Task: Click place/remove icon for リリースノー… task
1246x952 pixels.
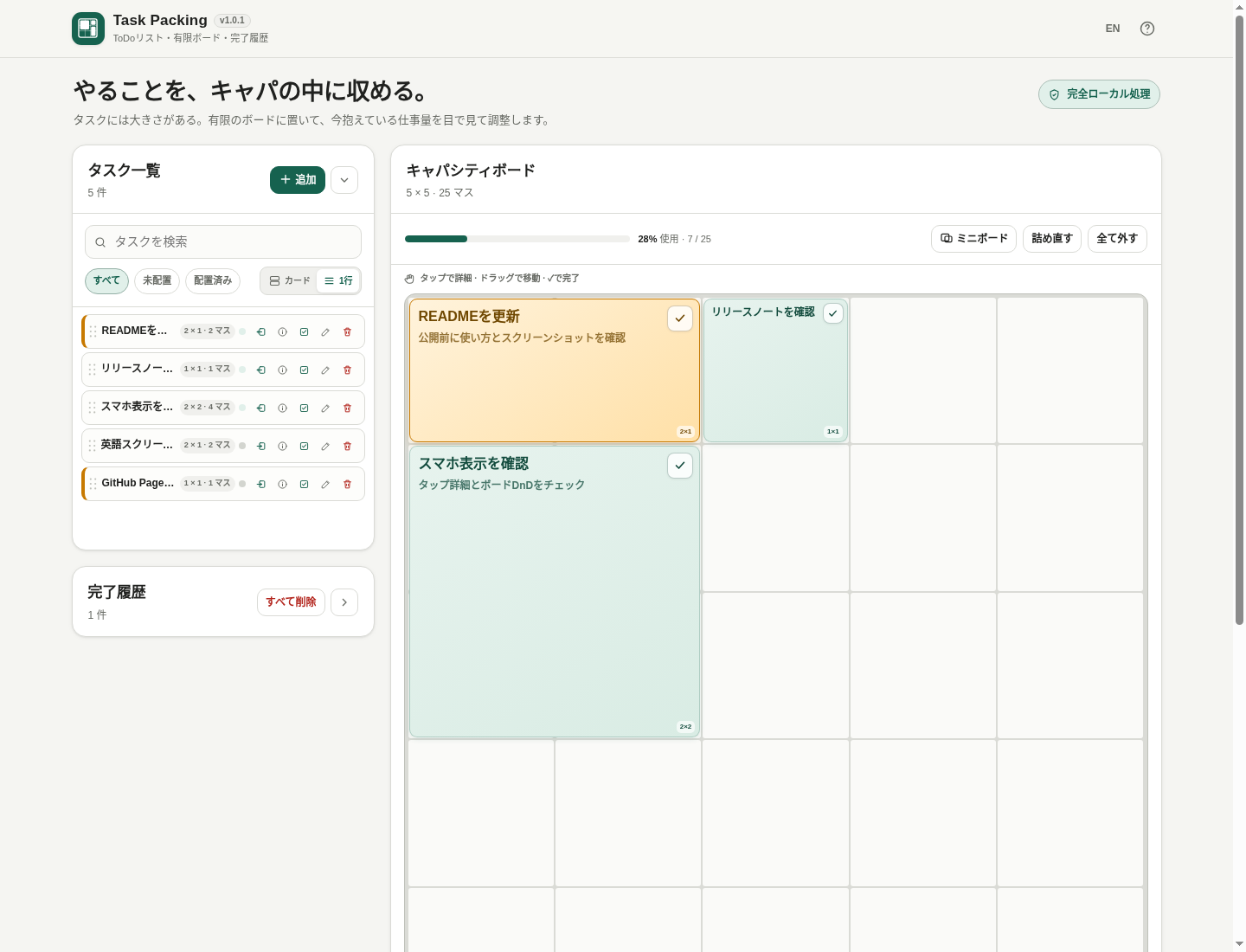Action: tap(260, 370)
